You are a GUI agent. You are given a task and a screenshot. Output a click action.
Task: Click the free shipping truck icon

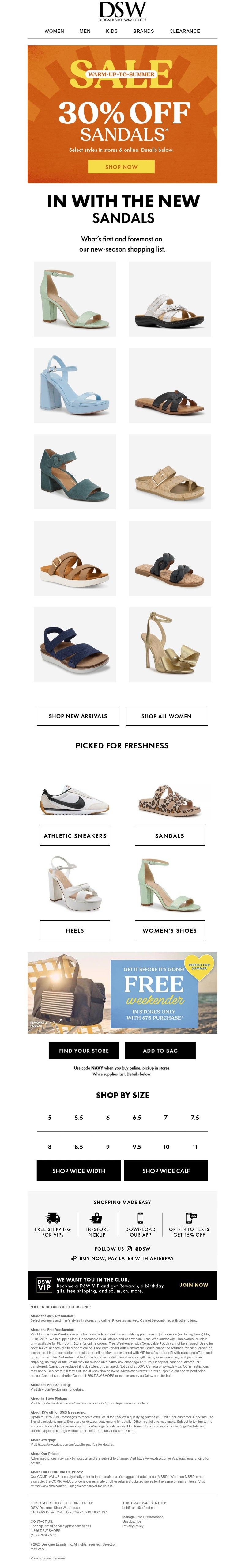[x=53, y=1218]
